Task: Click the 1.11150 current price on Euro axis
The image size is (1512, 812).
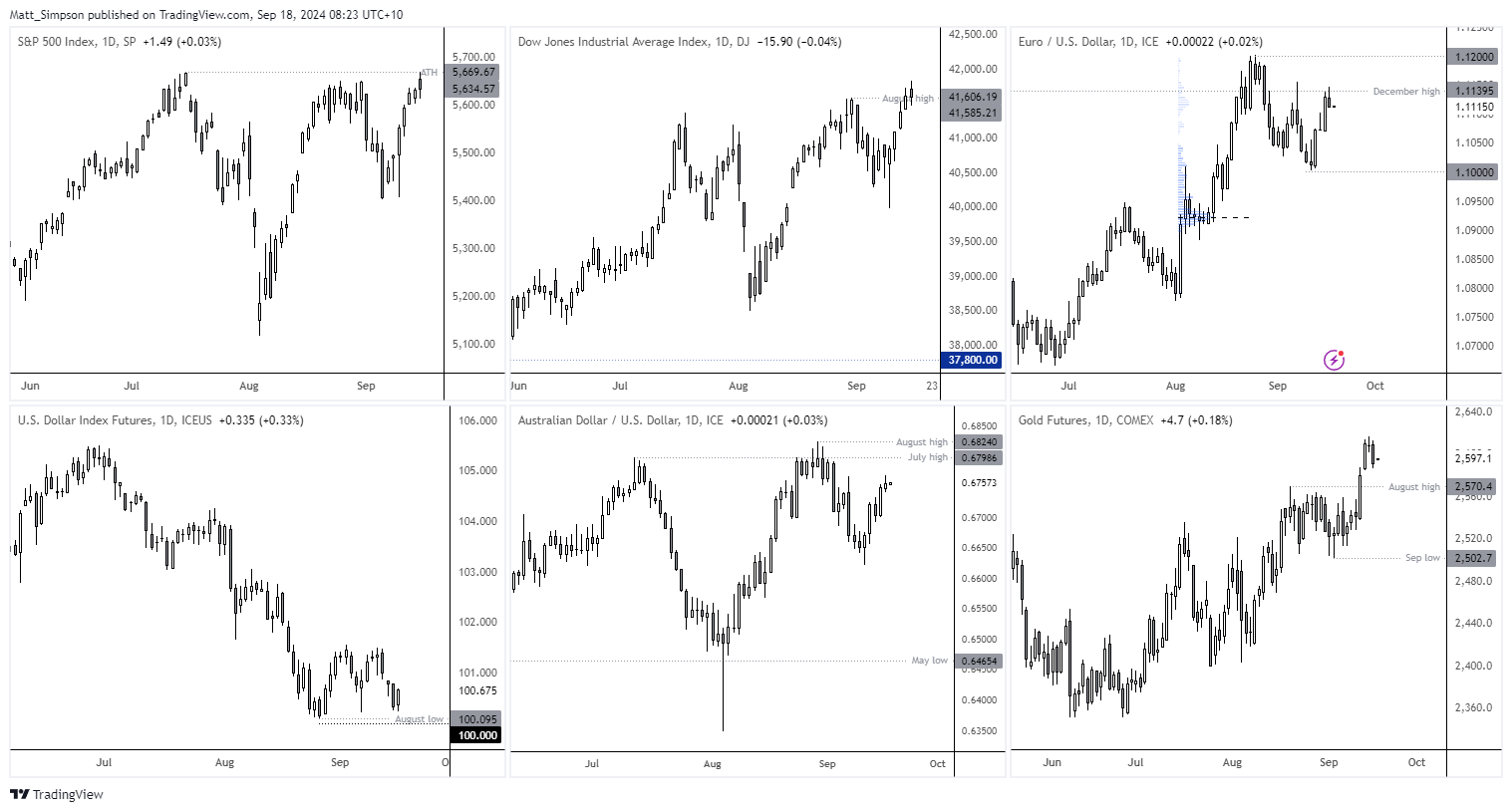Action: [1474, 107]
